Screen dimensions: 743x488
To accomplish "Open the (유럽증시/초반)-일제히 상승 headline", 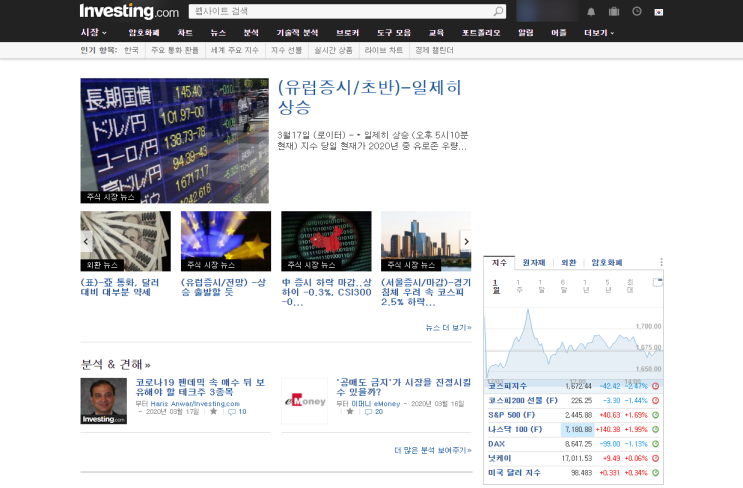I will 370,97.
